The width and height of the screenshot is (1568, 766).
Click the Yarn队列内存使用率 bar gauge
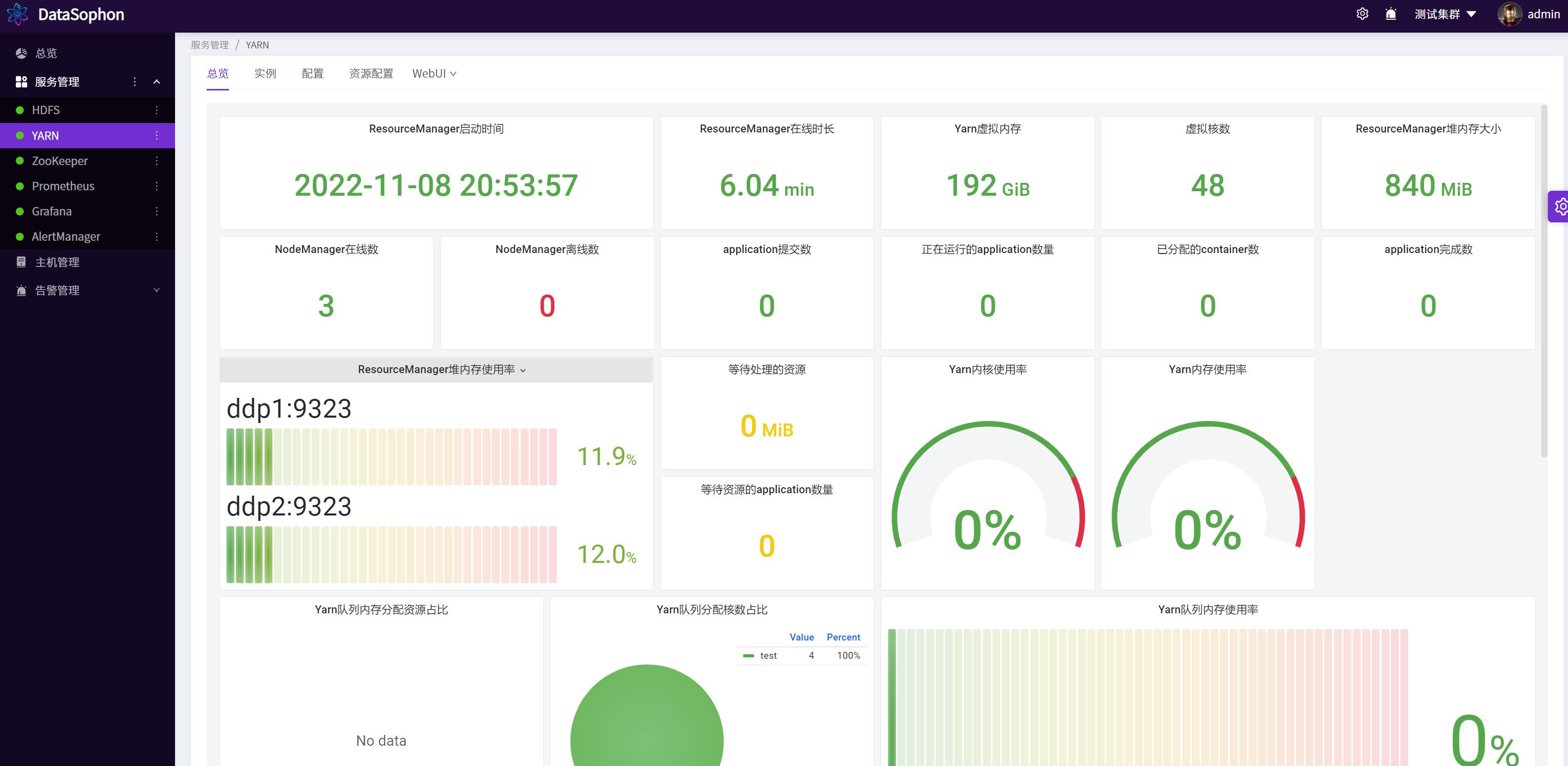(x=1148, y=697)
